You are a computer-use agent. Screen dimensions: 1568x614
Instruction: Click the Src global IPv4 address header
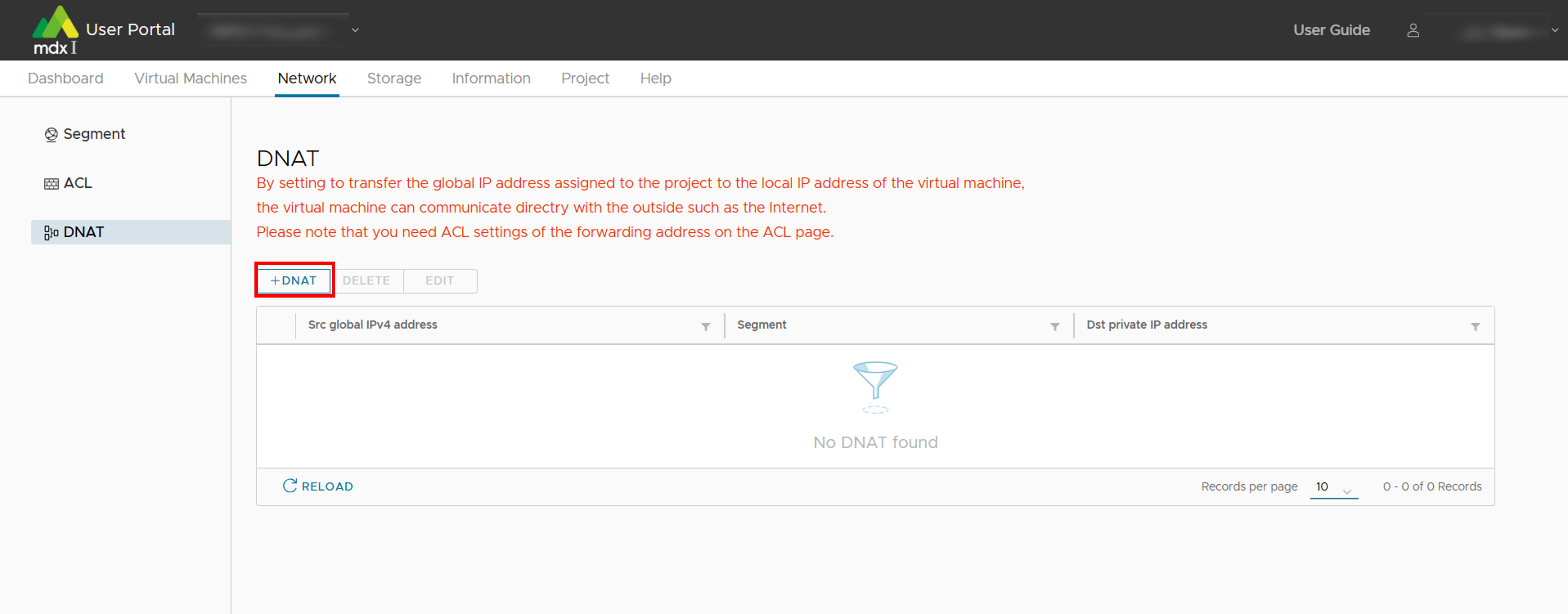tap(372, 325)
